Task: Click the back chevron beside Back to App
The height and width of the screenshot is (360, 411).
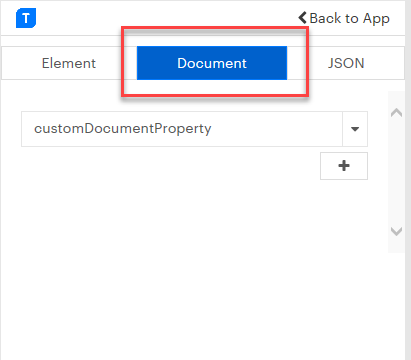Action: coord(302,18)
